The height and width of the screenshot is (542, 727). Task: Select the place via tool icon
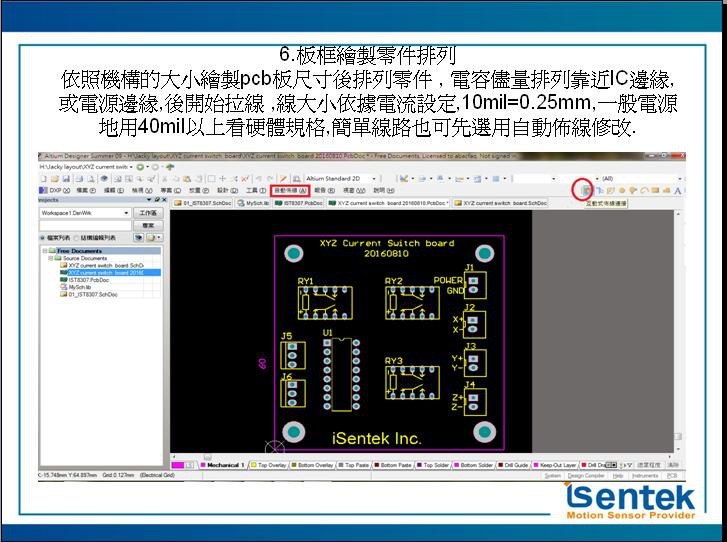[633, 190]
